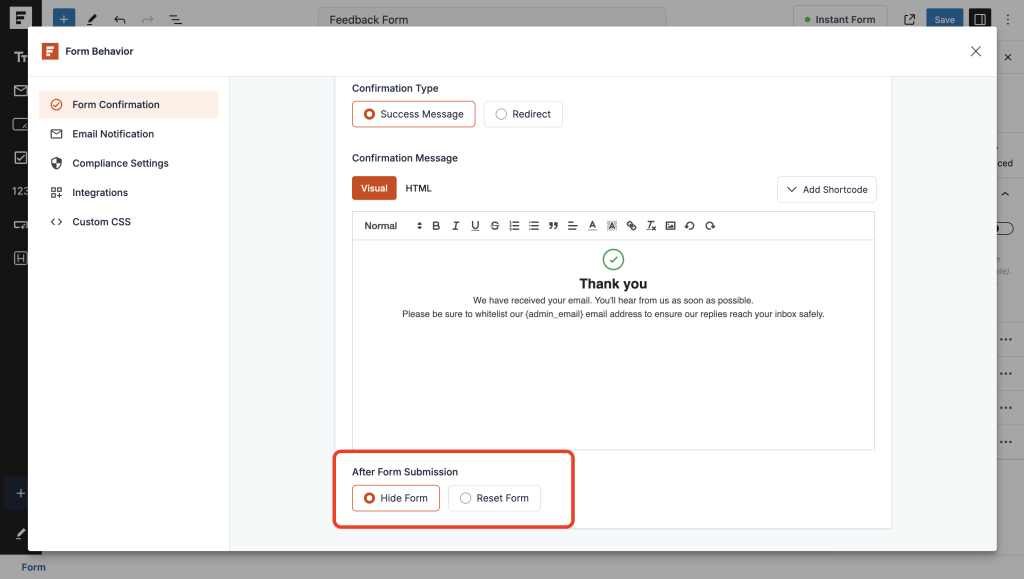Open the Normal paragraph style dropdown
1024x579 pixels.
(x=381, y=225)
